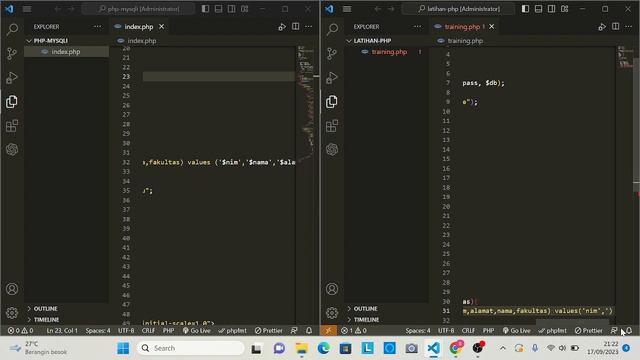Click remote indicator in right status bar
Image resolution: width=640 pixels, height=360 pixels.
(329, 330)
